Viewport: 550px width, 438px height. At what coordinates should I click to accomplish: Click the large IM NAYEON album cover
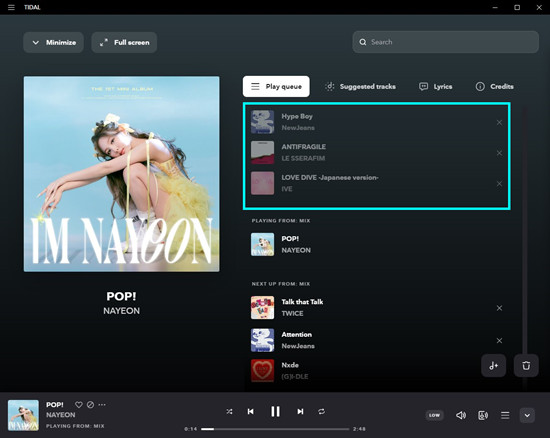(x=121, y=174)
